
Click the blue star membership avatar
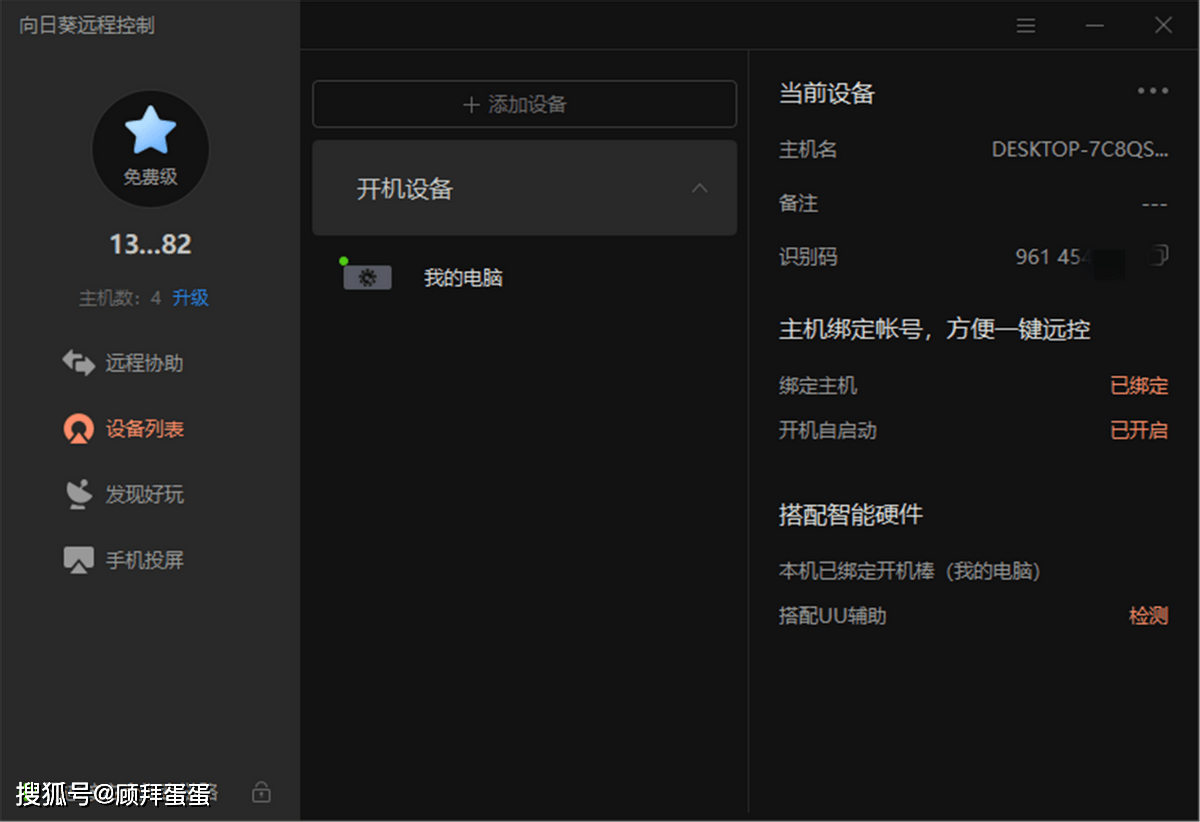(x=150, y=150)
